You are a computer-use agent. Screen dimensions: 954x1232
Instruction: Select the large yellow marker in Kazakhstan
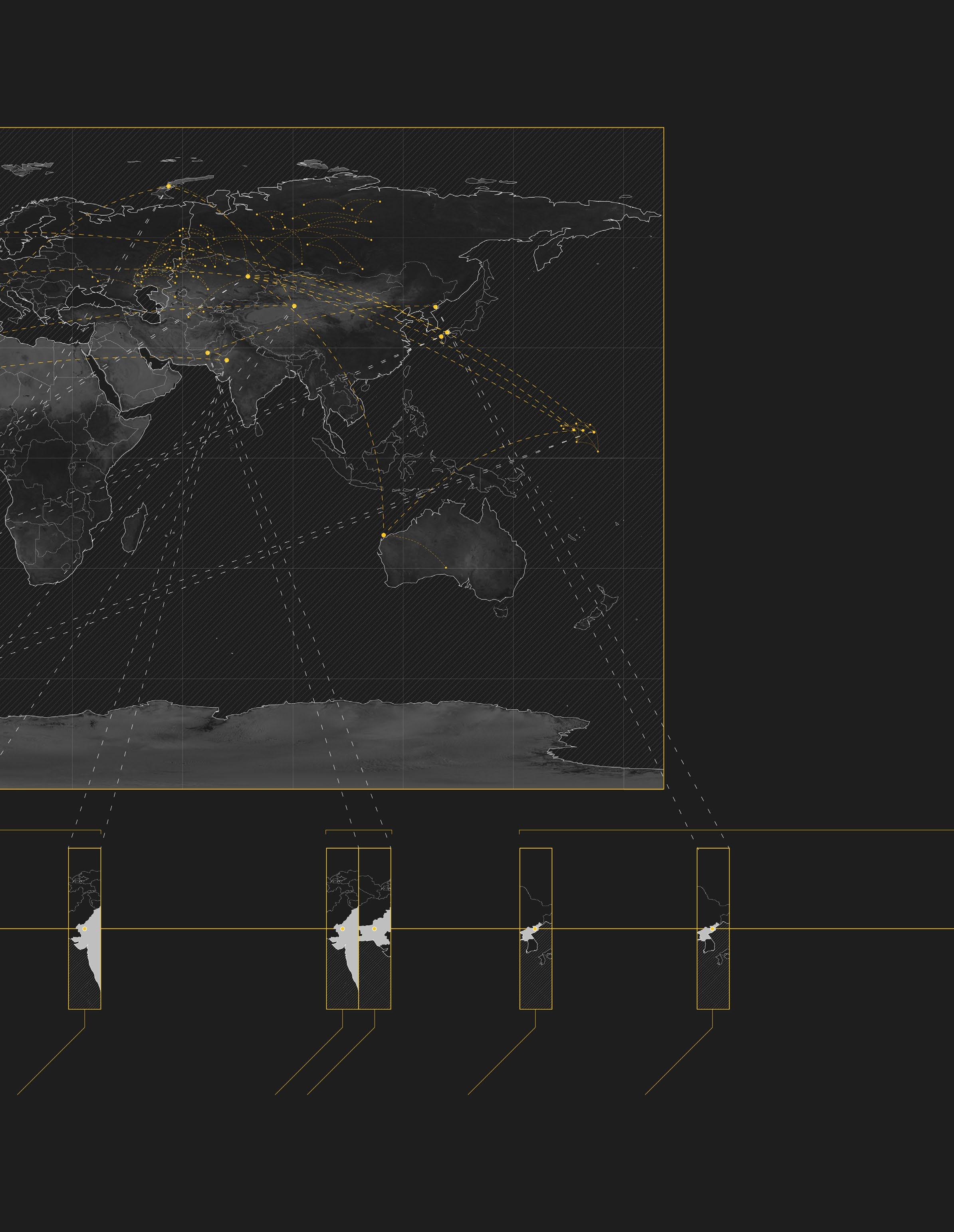point(248,276)
